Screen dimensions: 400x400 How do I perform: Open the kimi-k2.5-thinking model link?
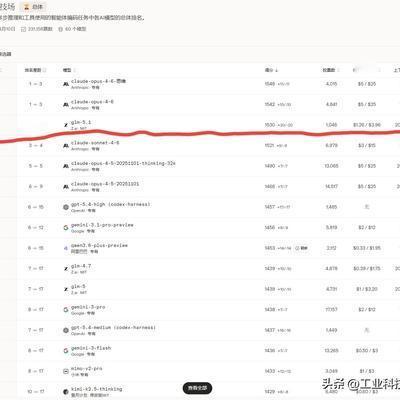tap(97, 389)
